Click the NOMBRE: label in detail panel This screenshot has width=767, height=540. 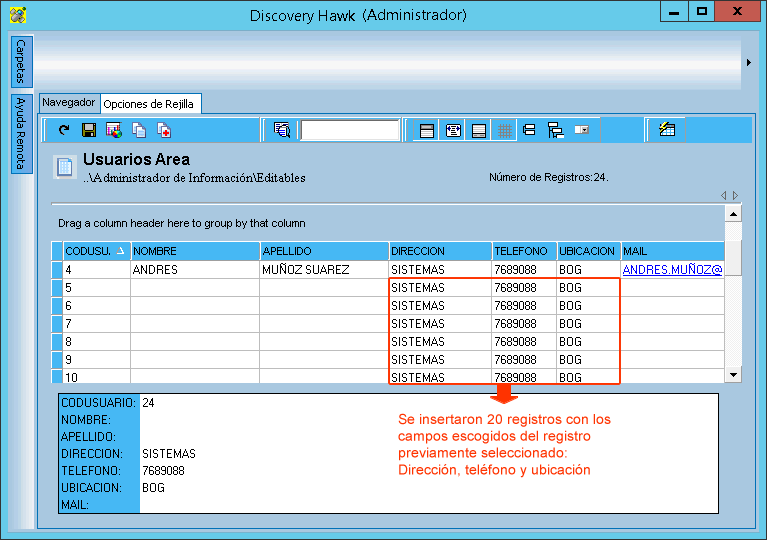click(x=86, y=420)
